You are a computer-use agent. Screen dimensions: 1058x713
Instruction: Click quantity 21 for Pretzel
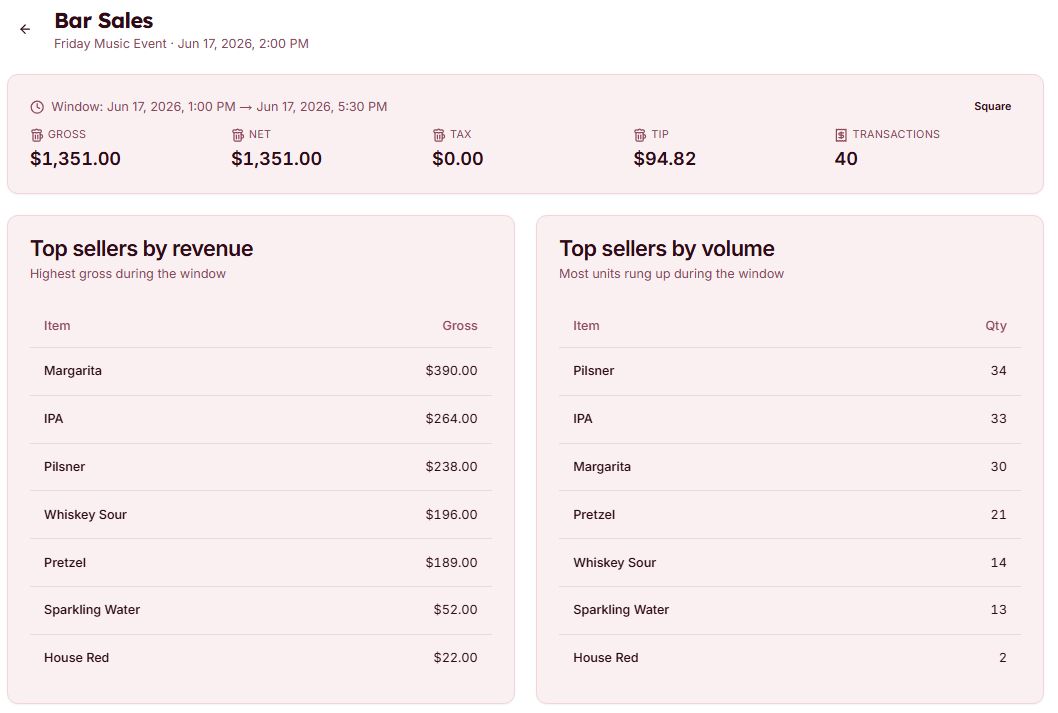pos(999,515)
